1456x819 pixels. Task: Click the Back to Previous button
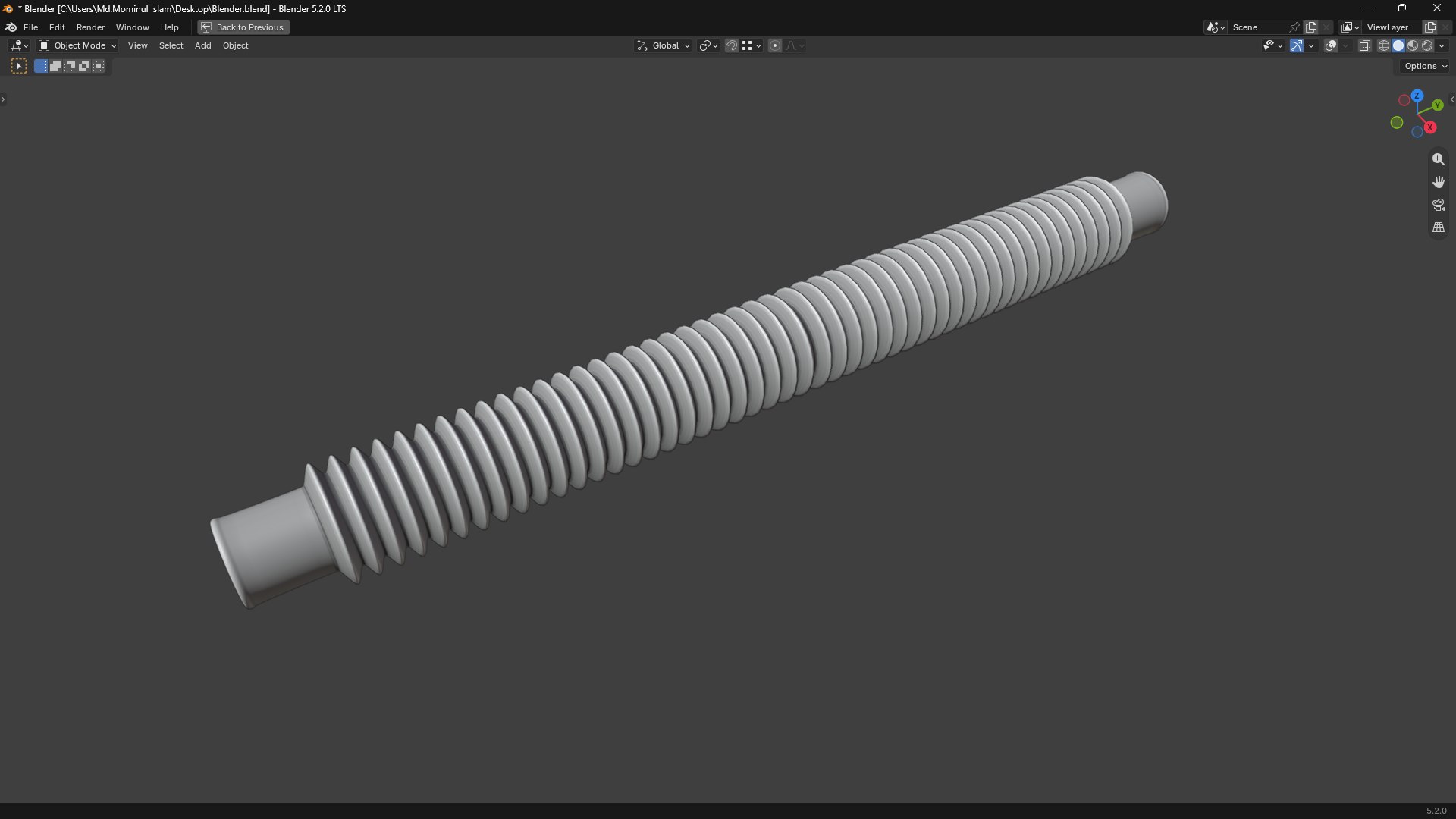tap(243, 27)
